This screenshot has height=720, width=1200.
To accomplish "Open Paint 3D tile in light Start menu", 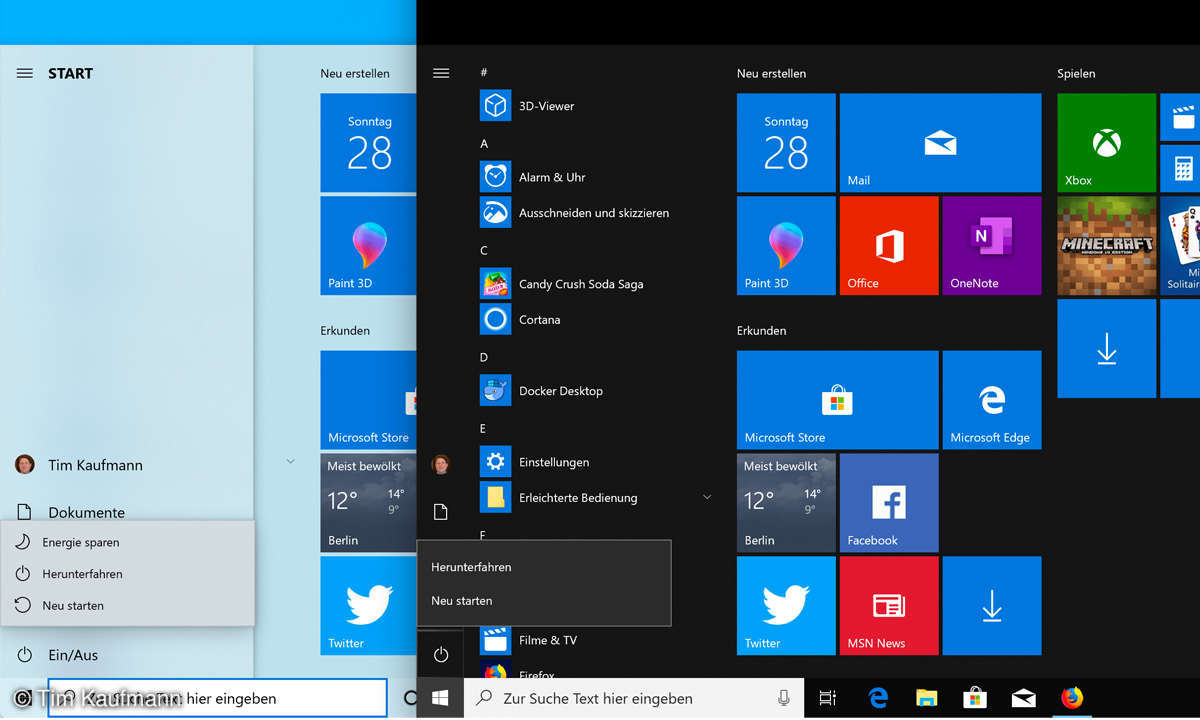I will click(x=368, y=246).
